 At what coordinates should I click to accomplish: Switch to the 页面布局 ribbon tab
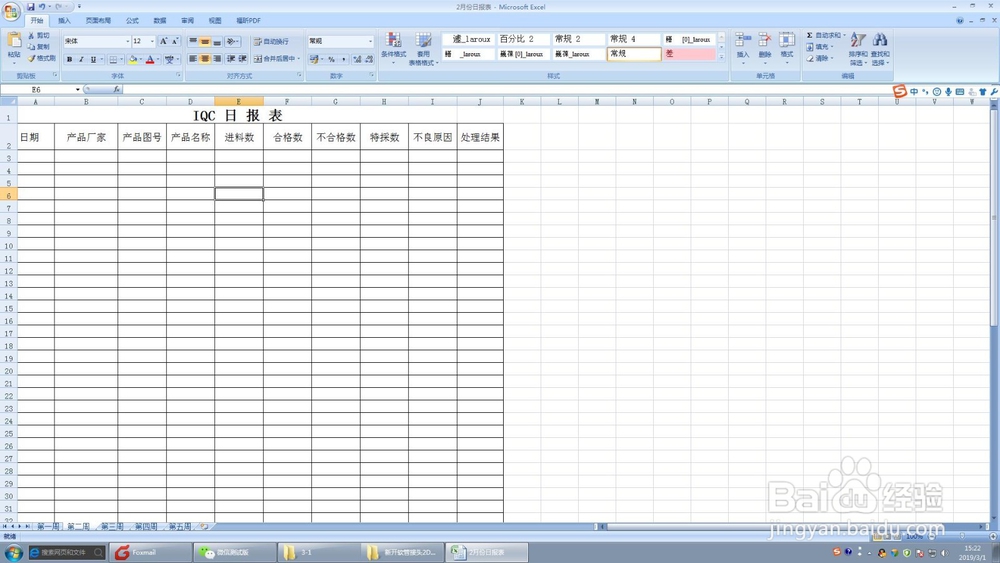click(x=98, y=20)
